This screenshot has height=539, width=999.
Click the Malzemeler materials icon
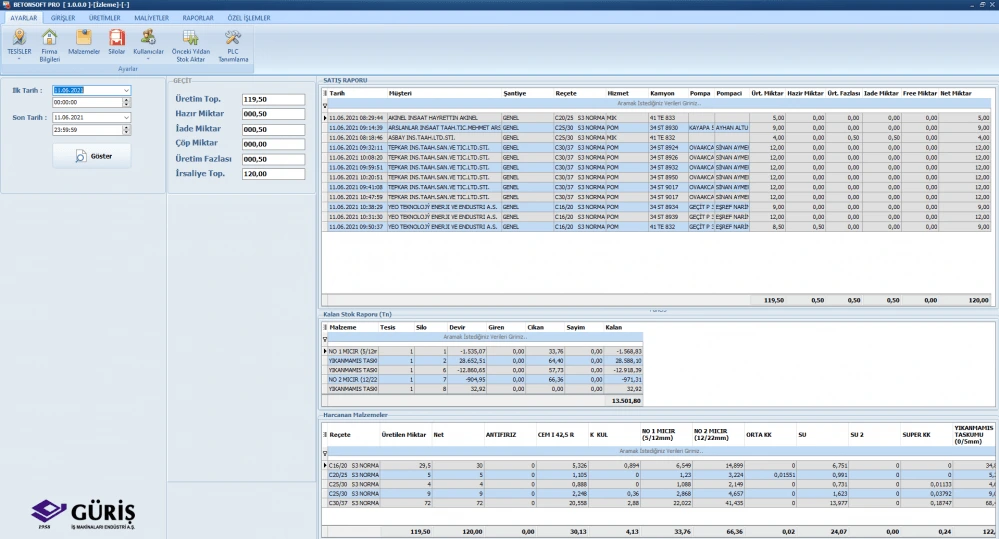coord(84,37)
